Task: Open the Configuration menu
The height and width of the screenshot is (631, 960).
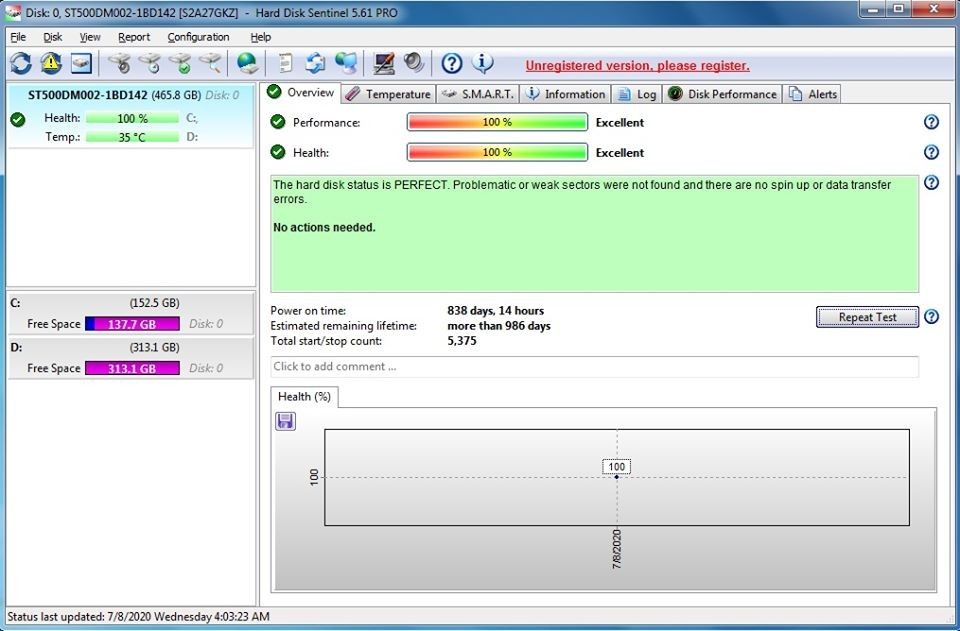Action: 198,37
